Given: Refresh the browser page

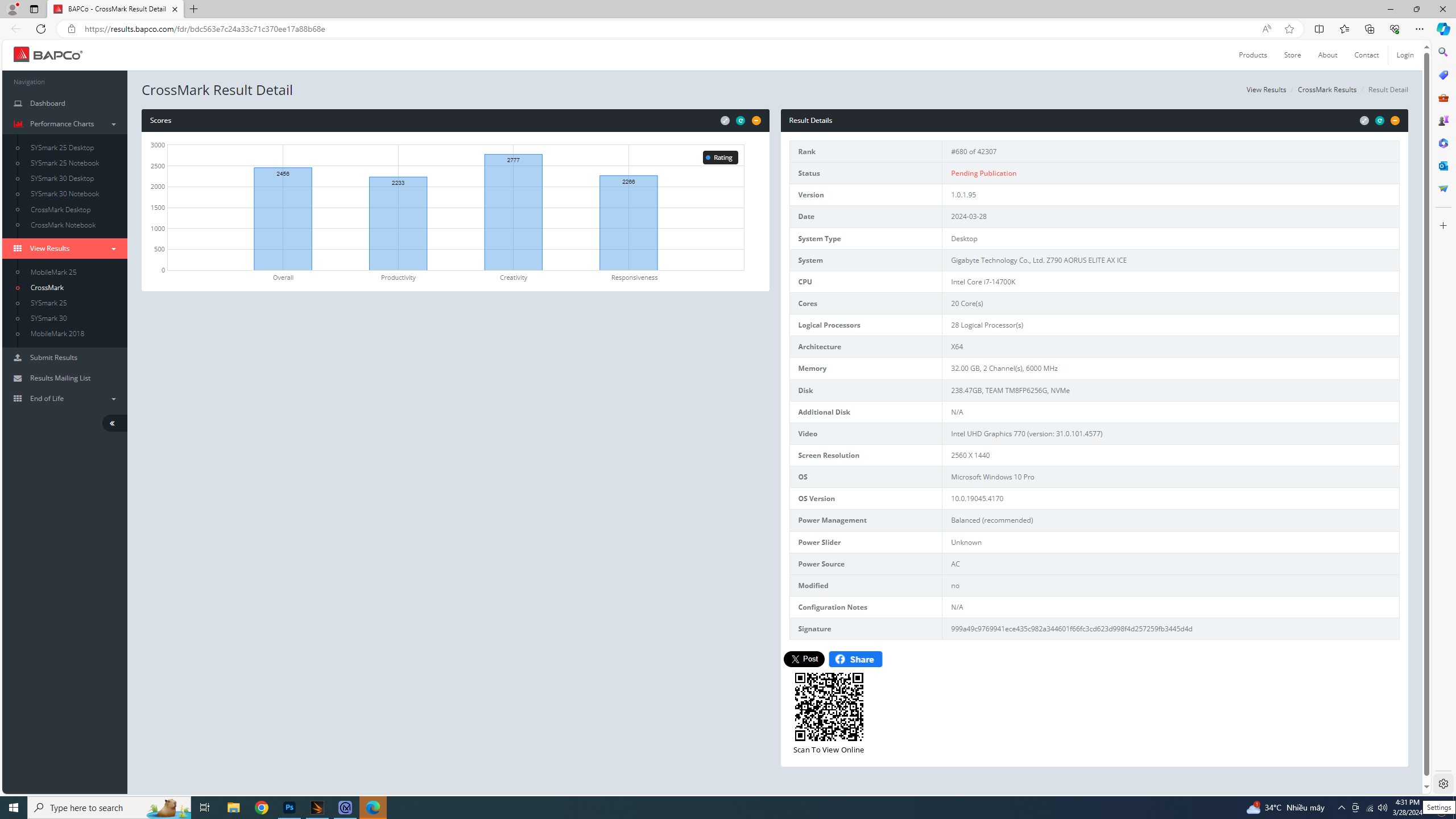Looking at the screenshot, I should click(x=41, y=29).
